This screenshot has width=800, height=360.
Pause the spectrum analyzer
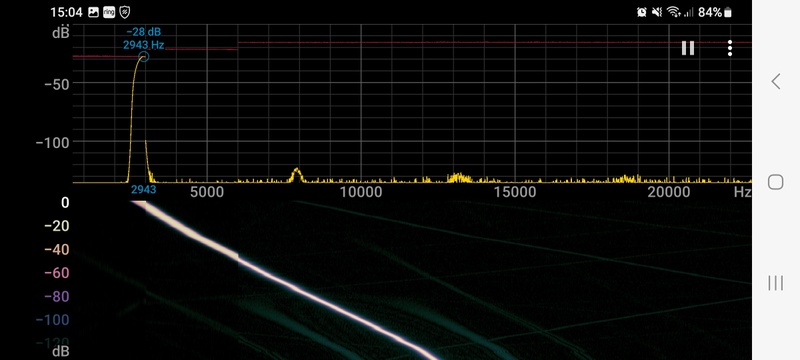(688, 48)
